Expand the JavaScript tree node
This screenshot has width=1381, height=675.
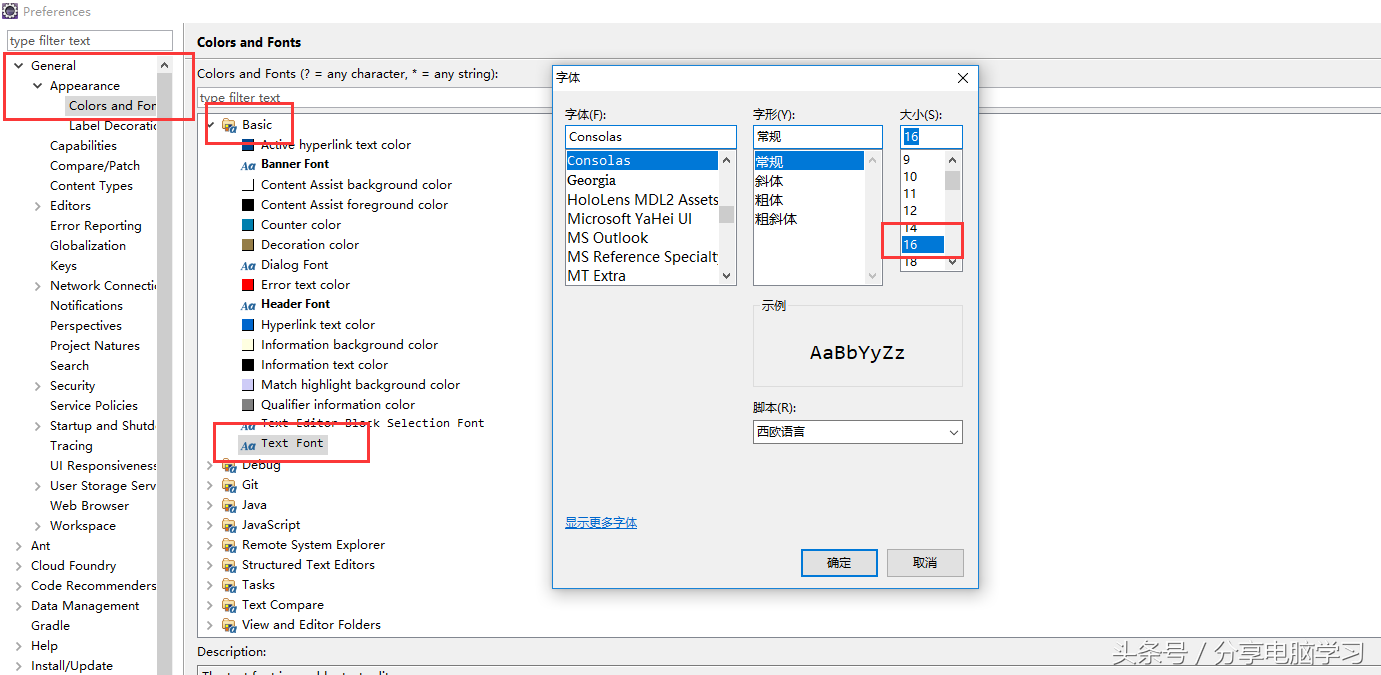[210, 525]
